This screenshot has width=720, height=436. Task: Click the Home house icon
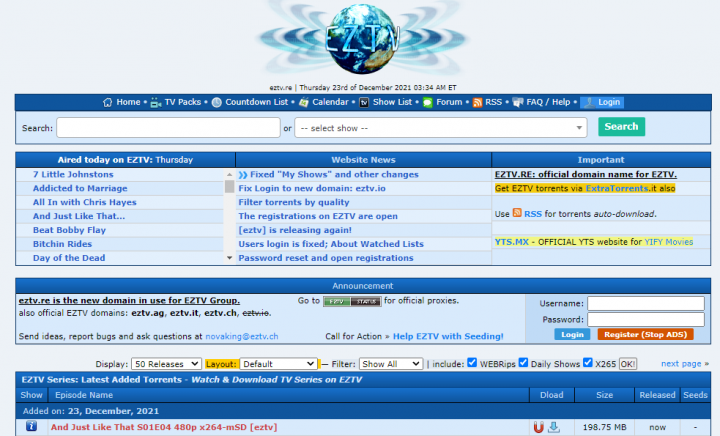[108, 102]
